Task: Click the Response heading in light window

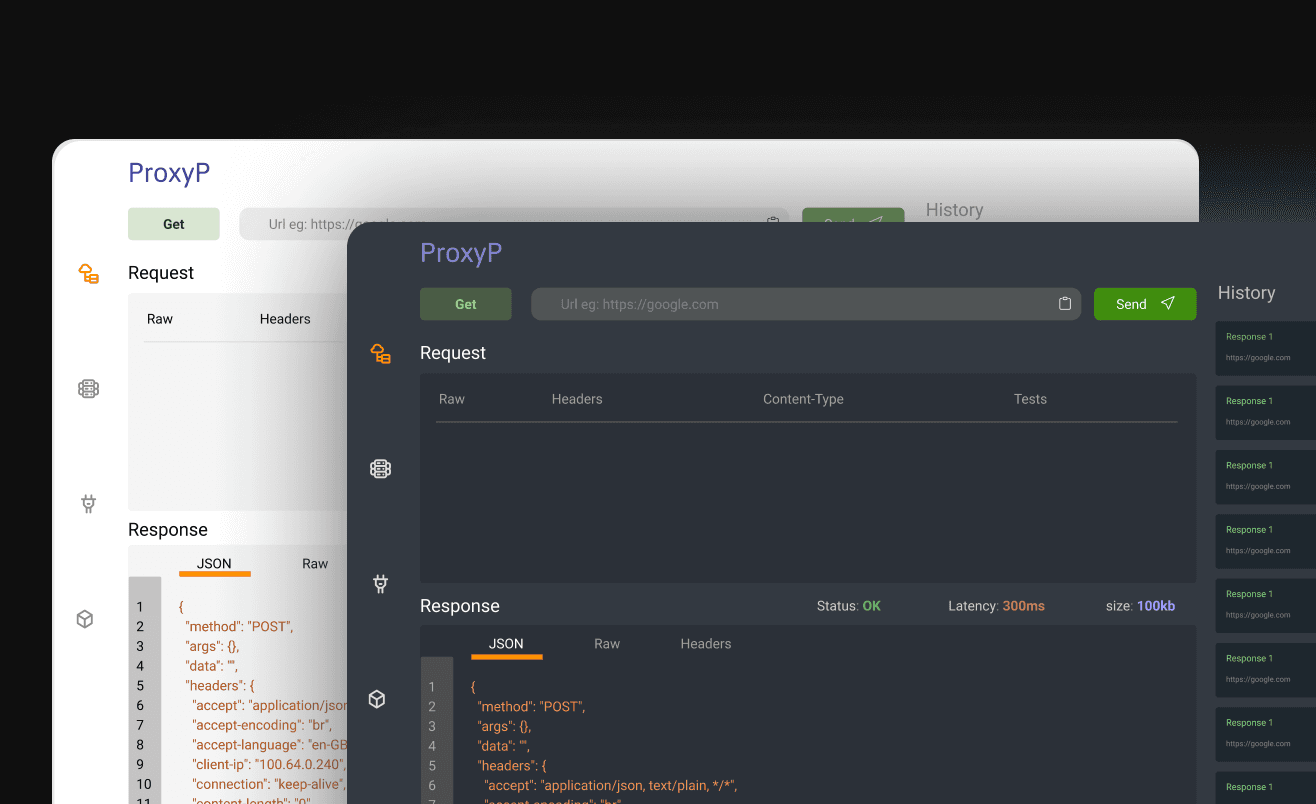Action: coord(168,530)
